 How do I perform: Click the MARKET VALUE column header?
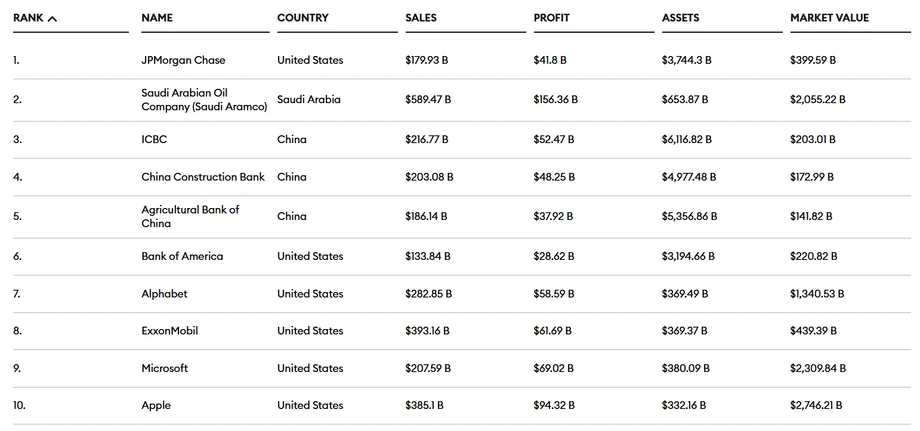tap(830, 18)
